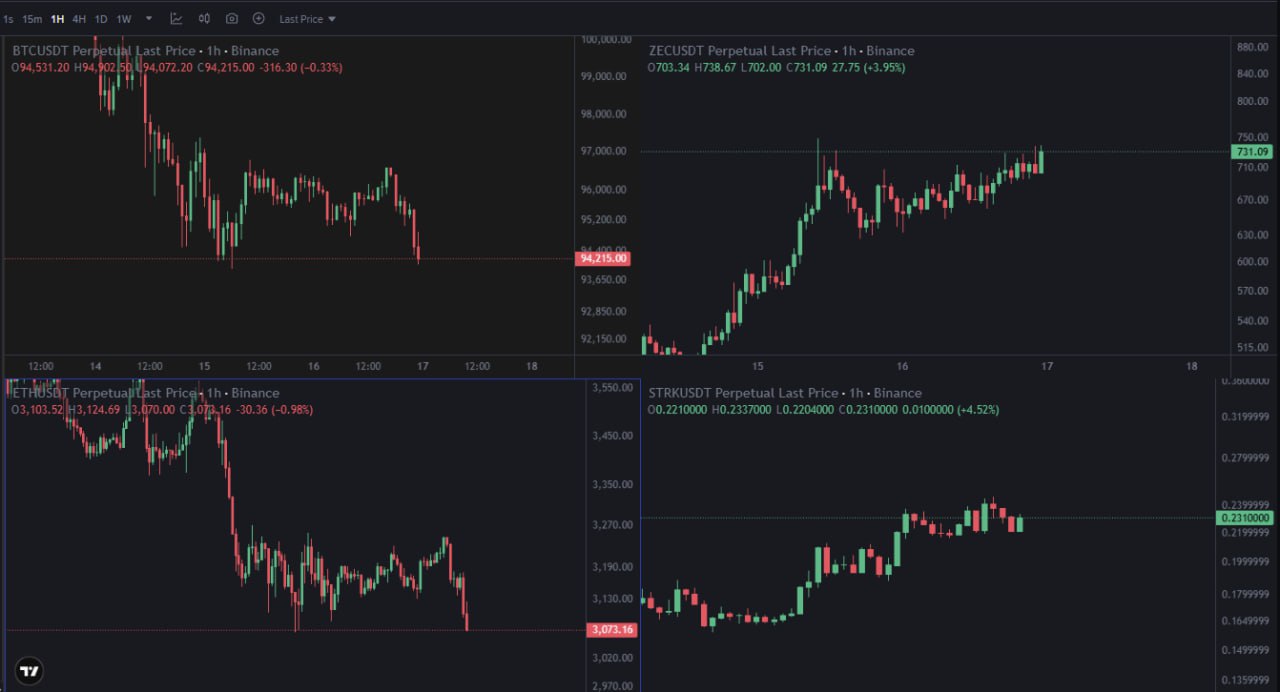Viewport: 1280px width, 692px height.
Task: Select the 1s timeframe
Action: point(8,19)
